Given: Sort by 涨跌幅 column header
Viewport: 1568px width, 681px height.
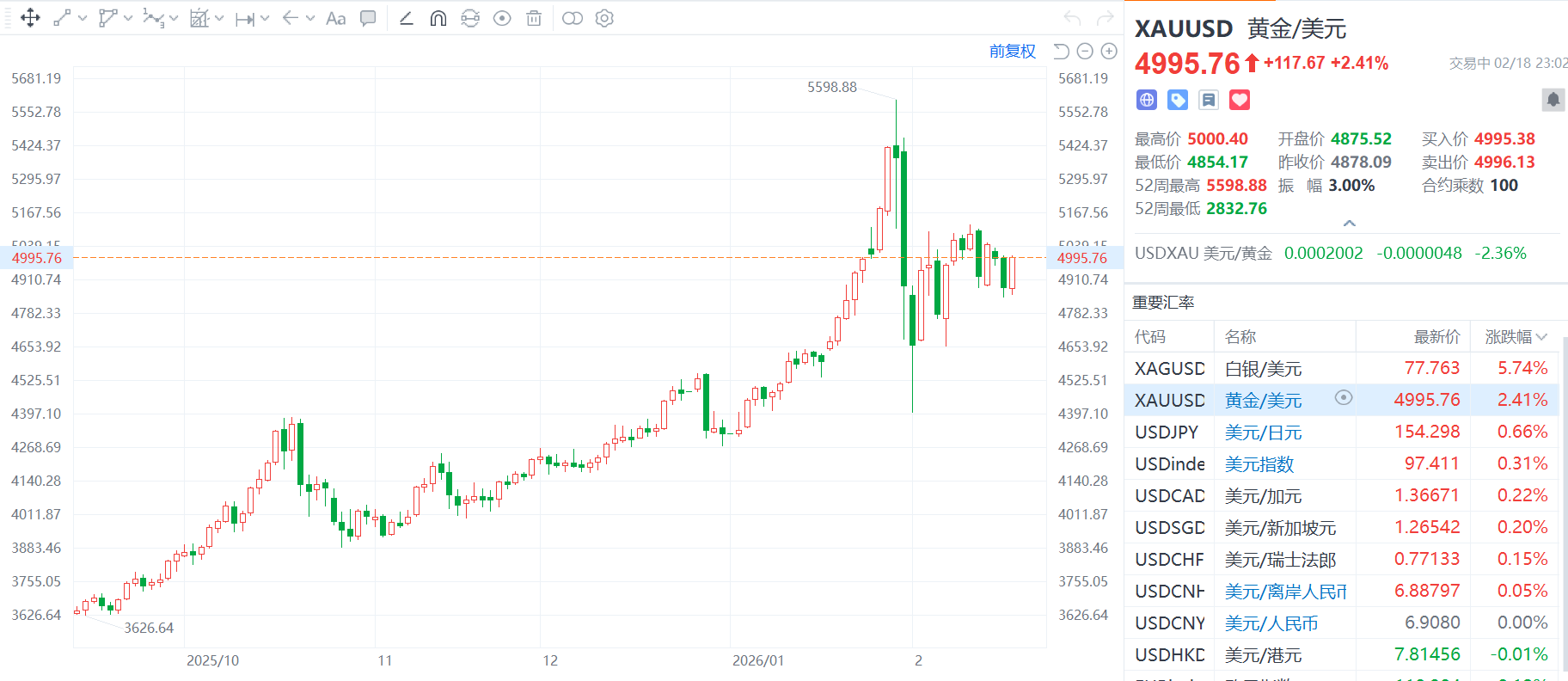Looking at the screenshot, I should point(1515,337).
